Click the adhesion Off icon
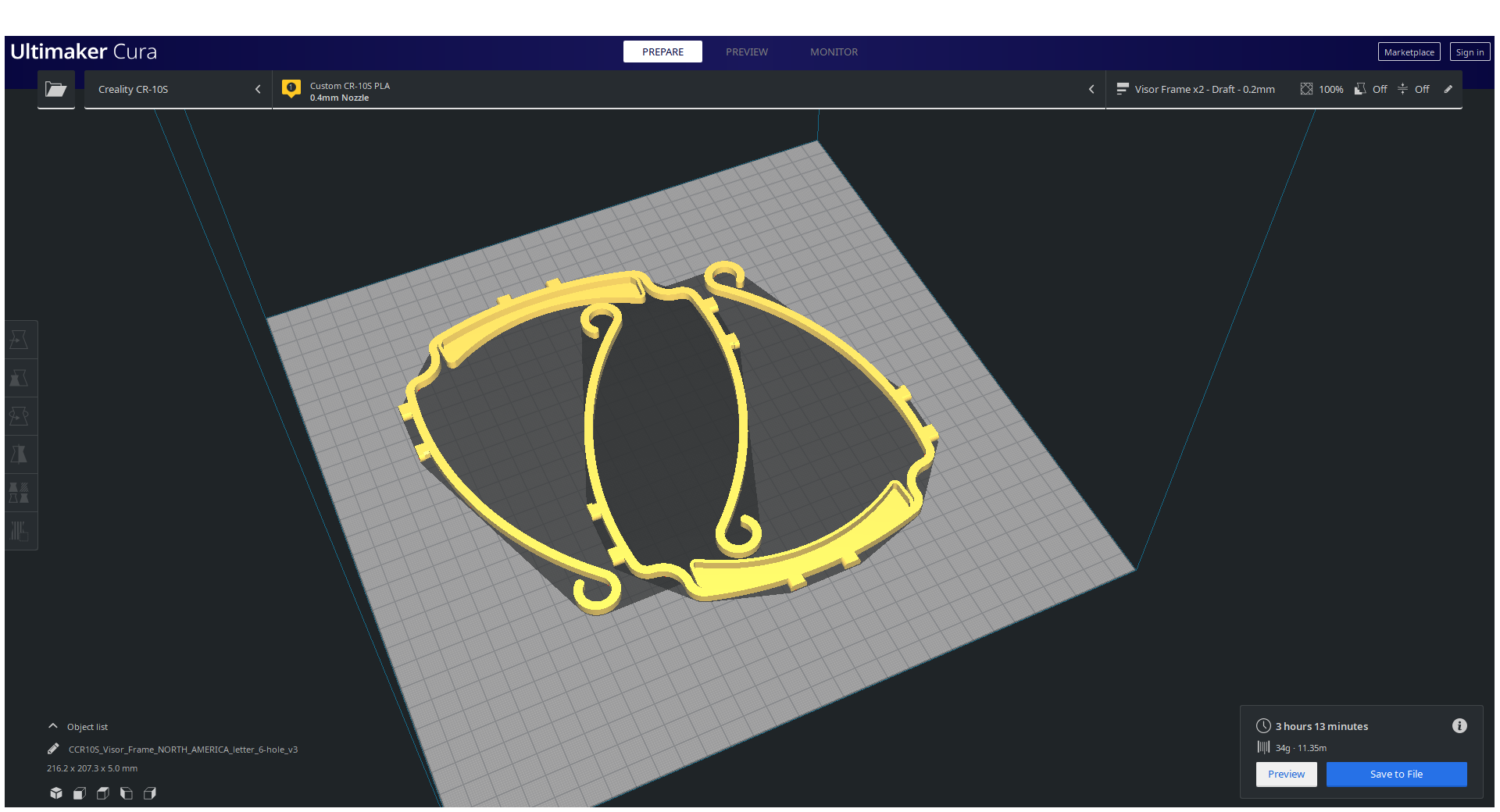 click(1402, 89)
